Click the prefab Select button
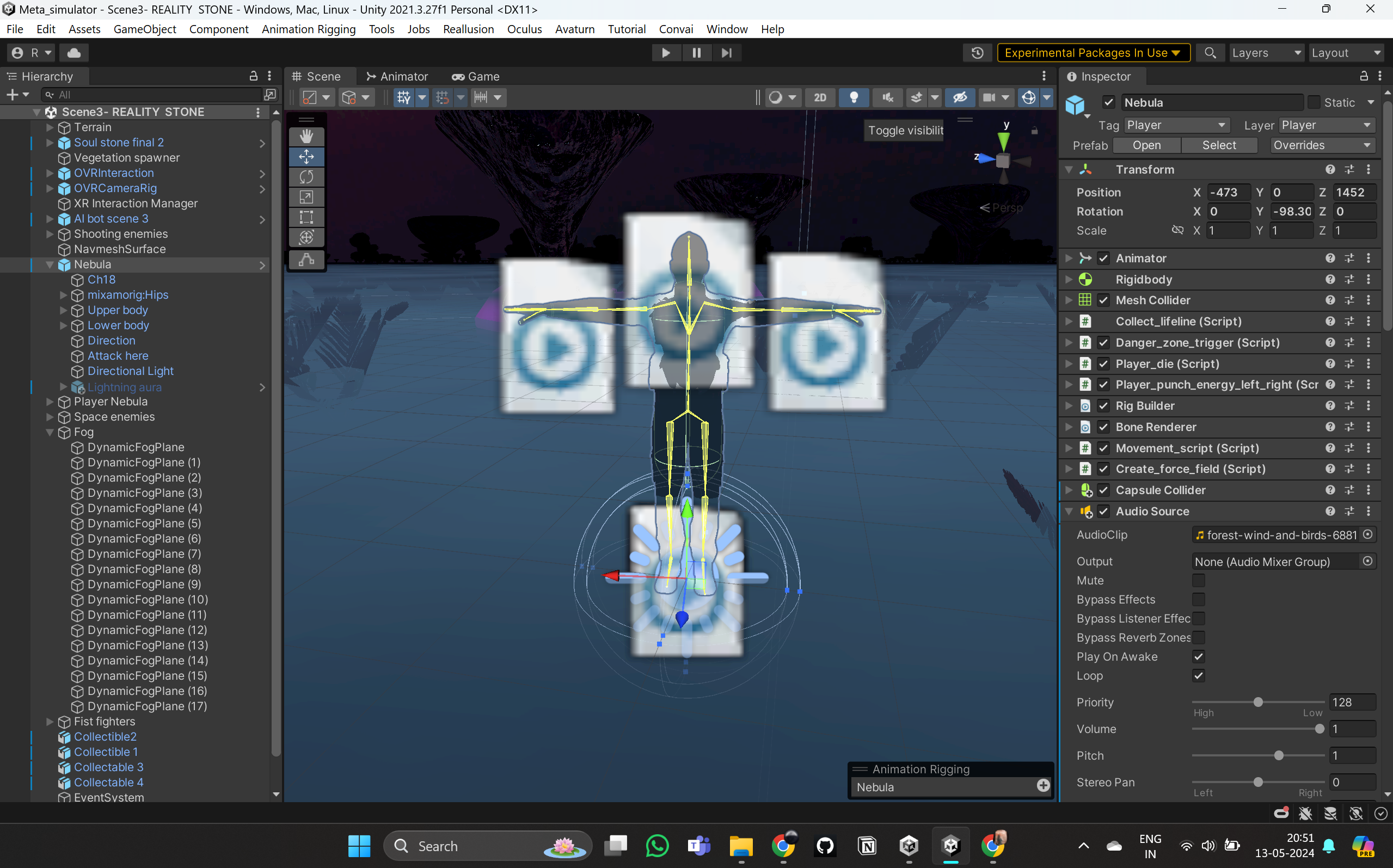The height and width of the screenshot is (868, 1393). (1218, 145)
